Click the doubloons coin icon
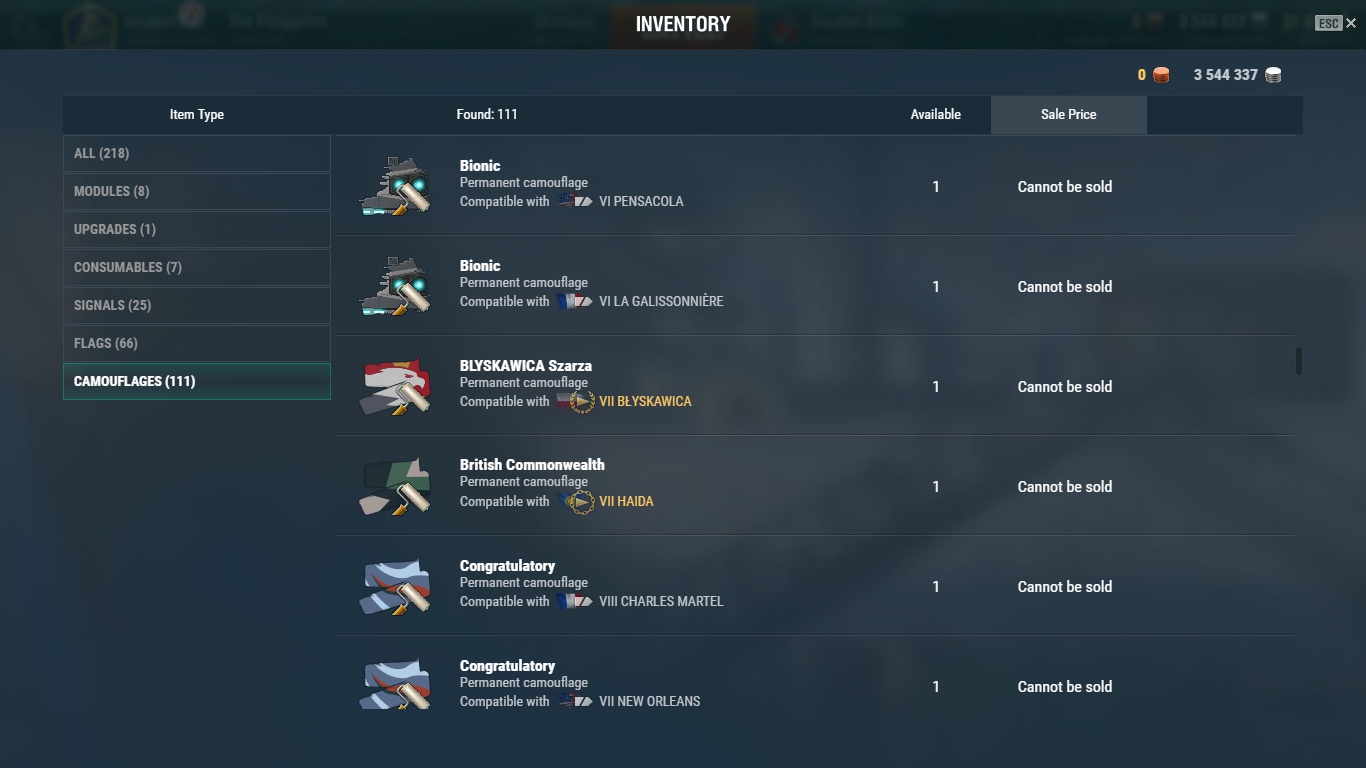The image size is (1366, 768). pos(1161,75)
